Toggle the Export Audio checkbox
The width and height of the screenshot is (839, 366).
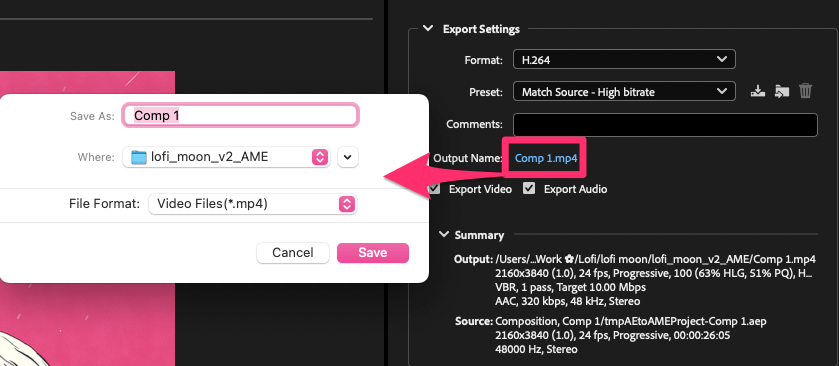pos(529,188)
